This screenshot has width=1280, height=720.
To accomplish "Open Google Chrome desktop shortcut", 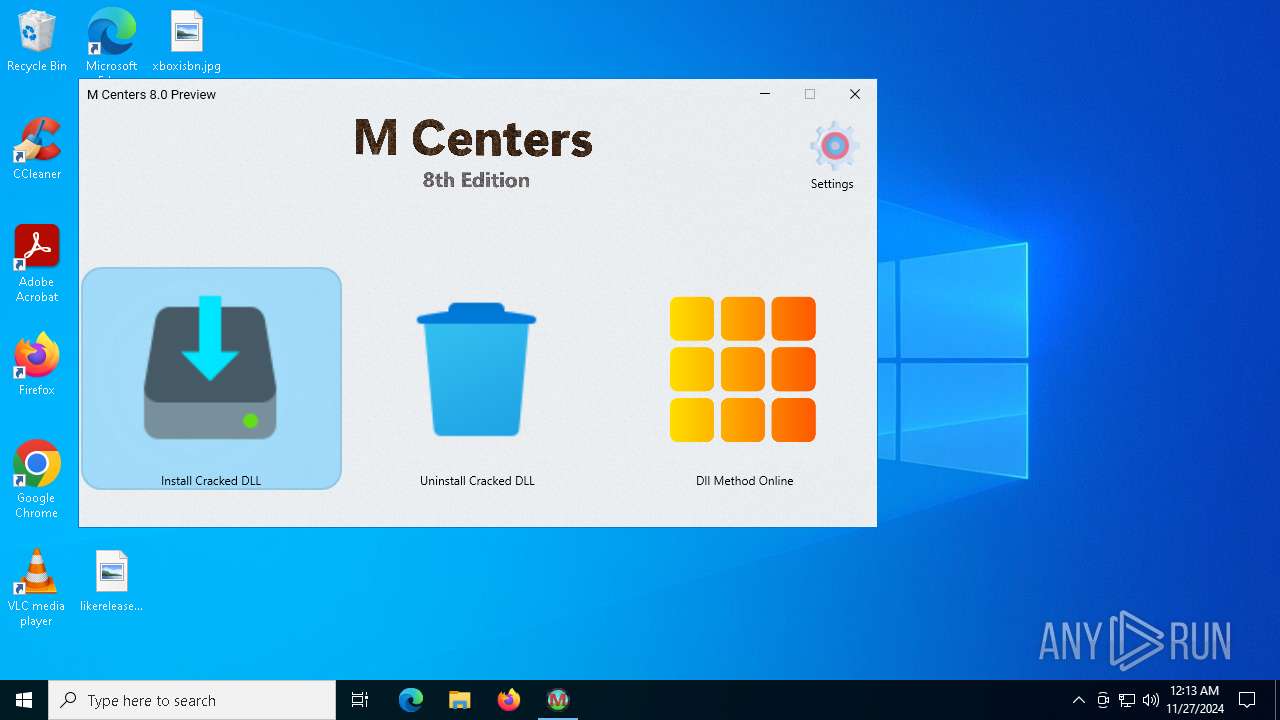I will click(x=37, y=479).
